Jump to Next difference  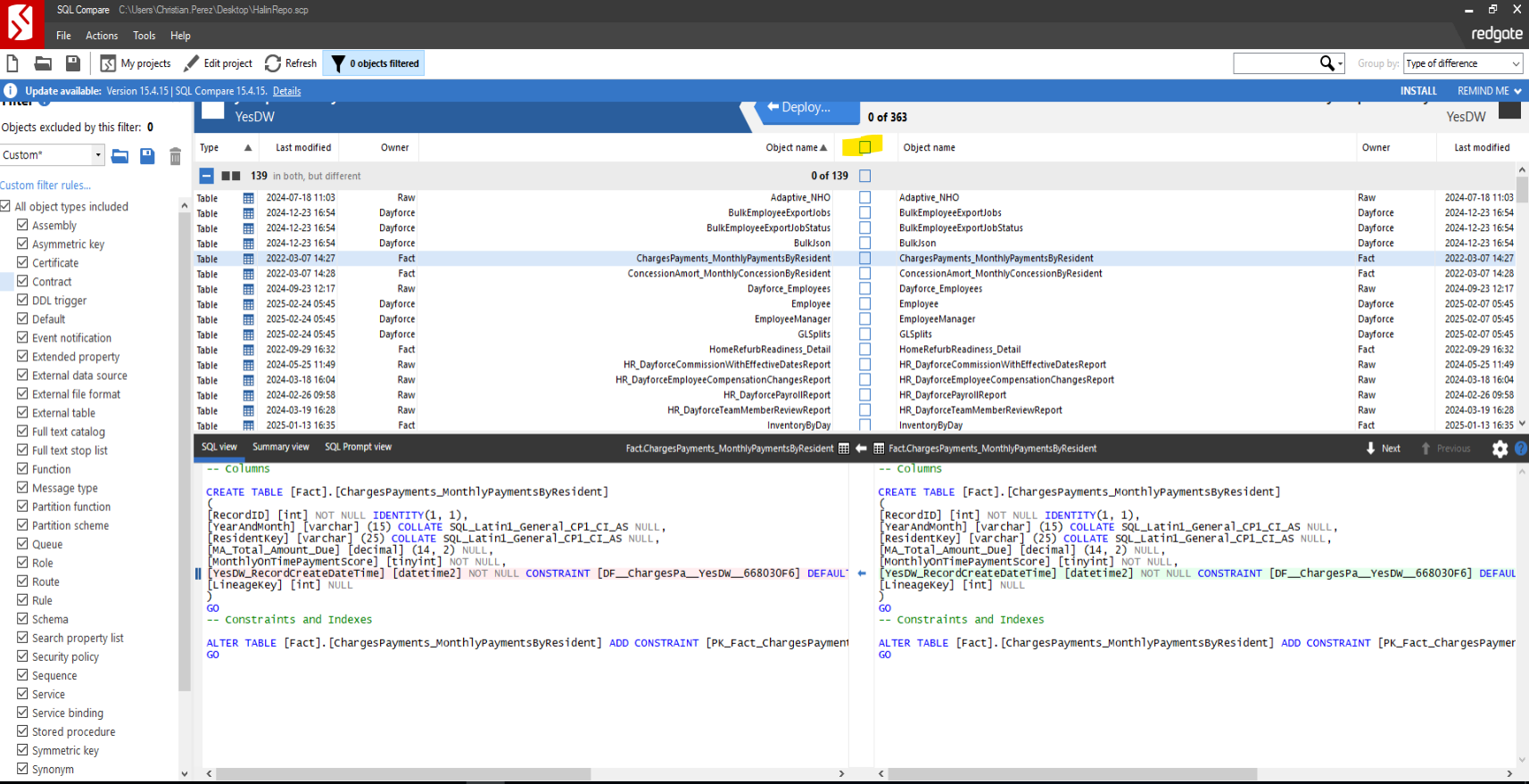1383,449
